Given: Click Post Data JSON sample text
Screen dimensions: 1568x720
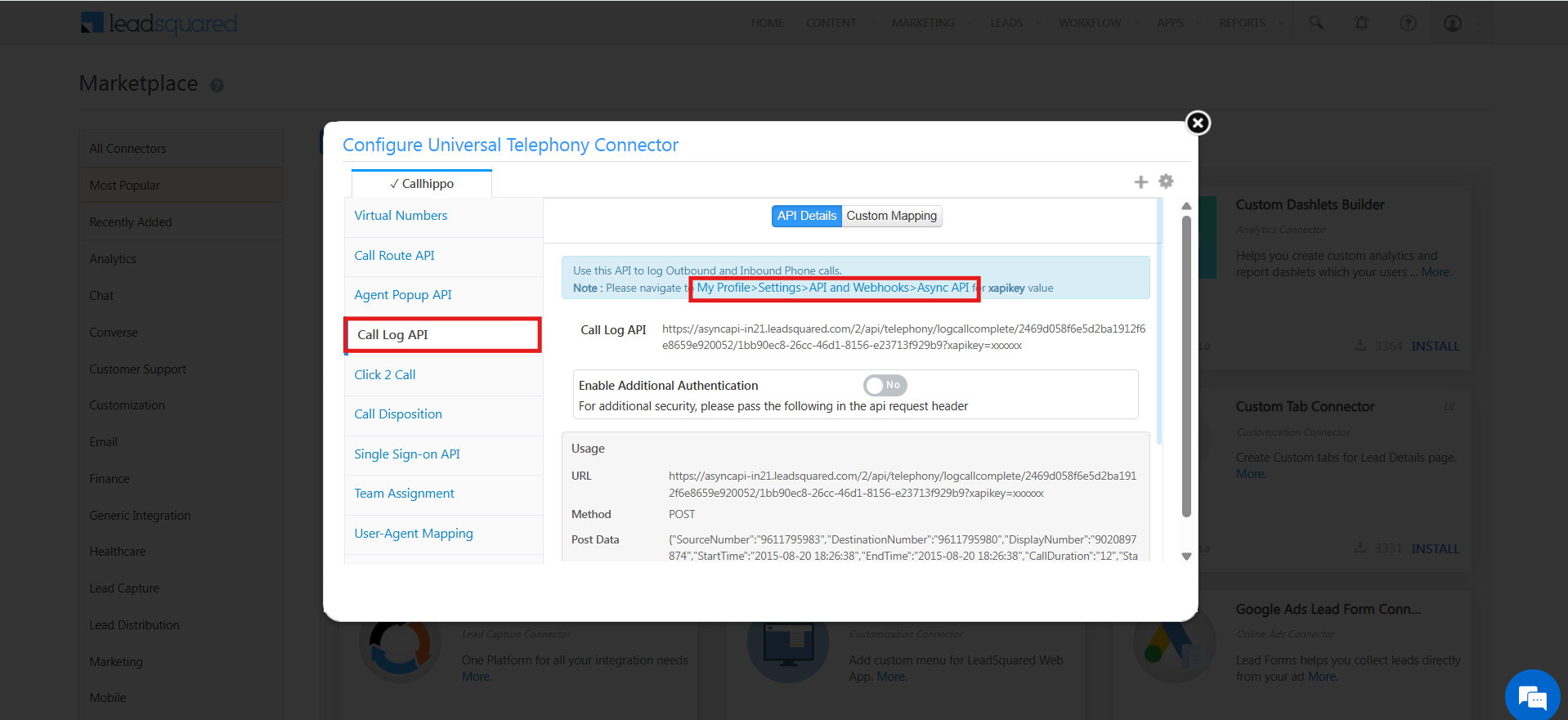Looking at the screenshot, I should tap(903, 548).
